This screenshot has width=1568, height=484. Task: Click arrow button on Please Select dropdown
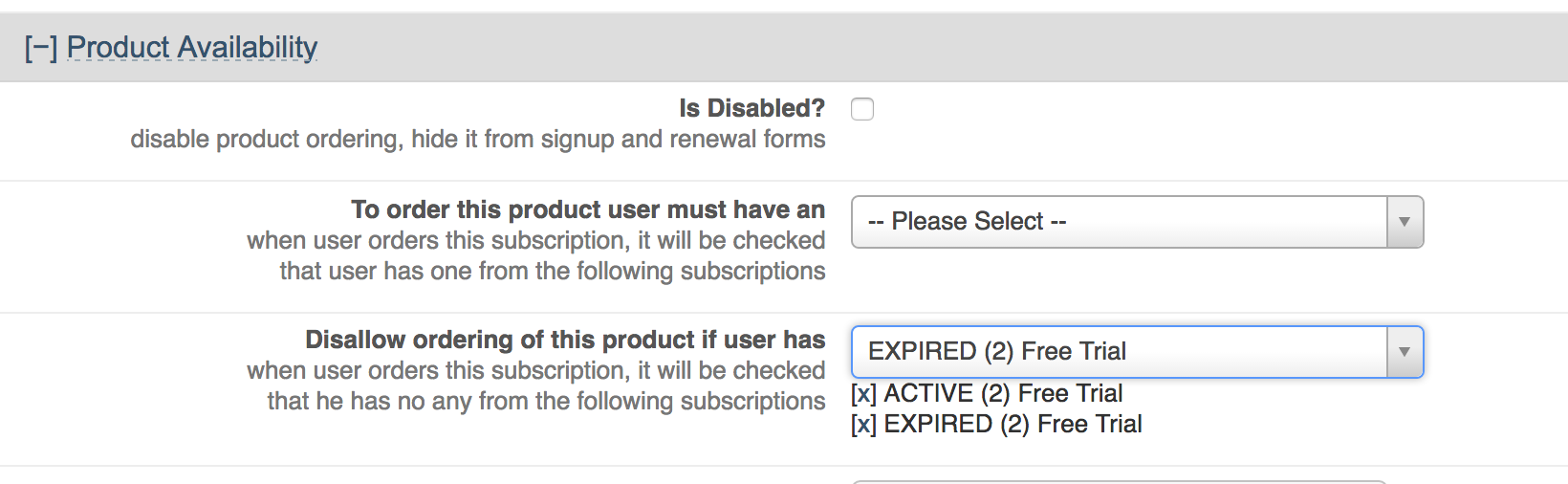point(1404,222)
